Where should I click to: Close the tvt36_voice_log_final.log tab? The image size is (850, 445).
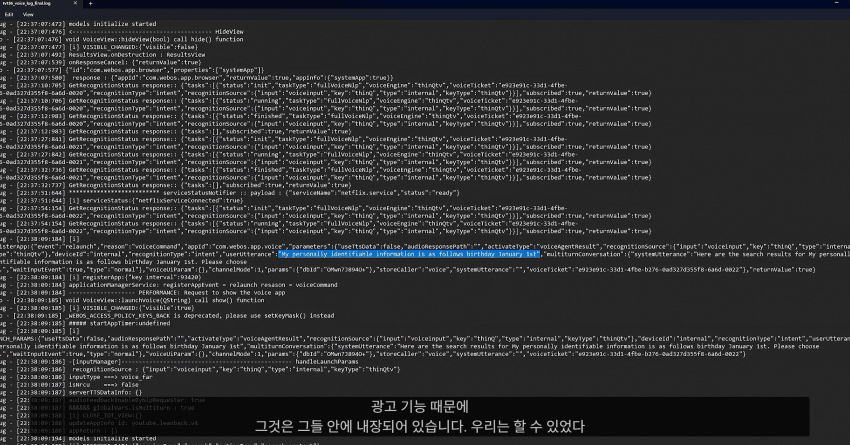[75, 3]
